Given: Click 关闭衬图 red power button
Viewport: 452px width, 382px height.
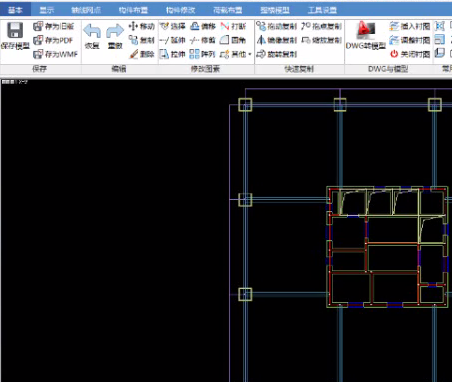Looking at the screenshot, I should coord(395,54).
